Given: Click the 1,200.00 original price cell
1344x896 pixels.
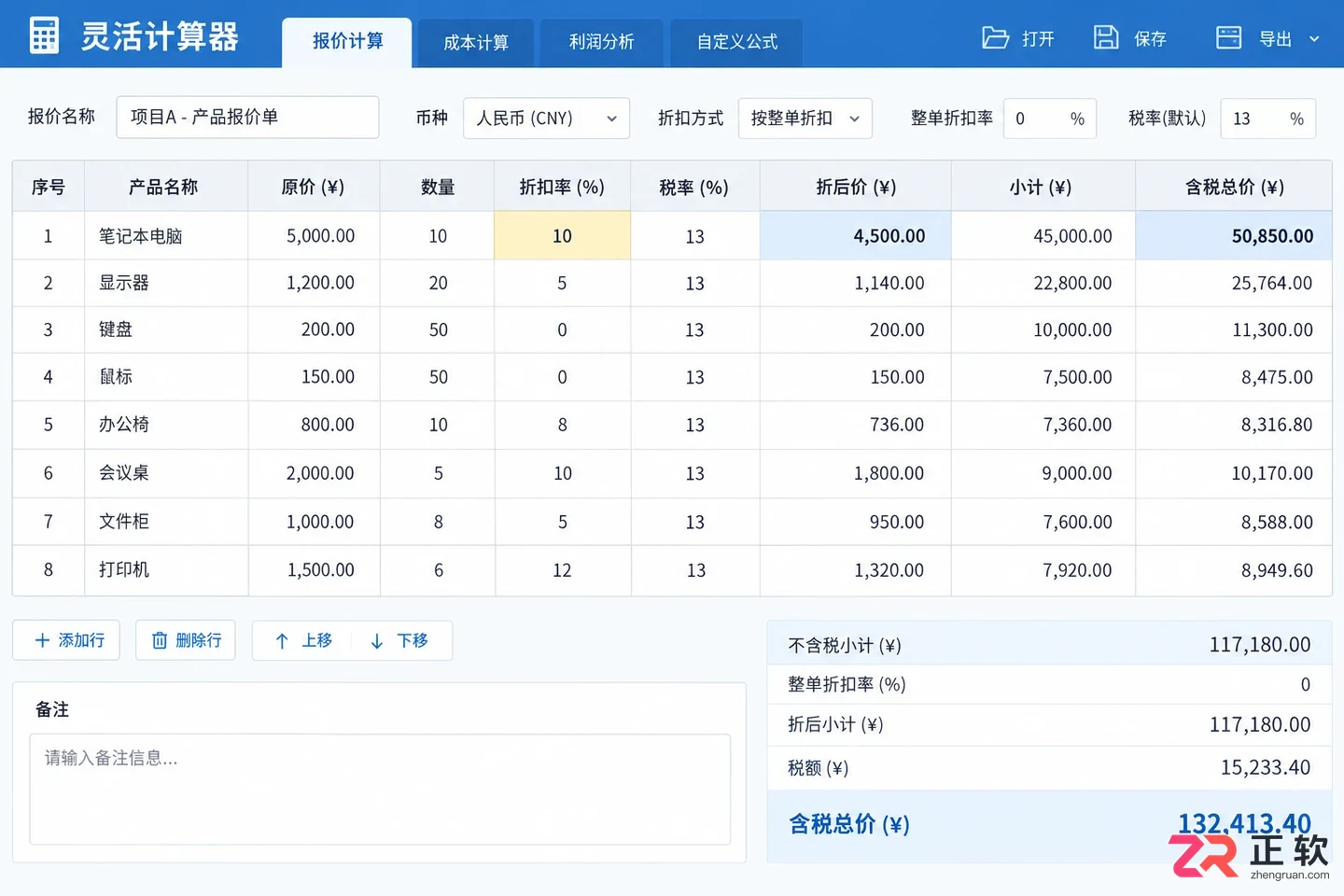Looking at the screenshot, I should (x=314, y=283).
